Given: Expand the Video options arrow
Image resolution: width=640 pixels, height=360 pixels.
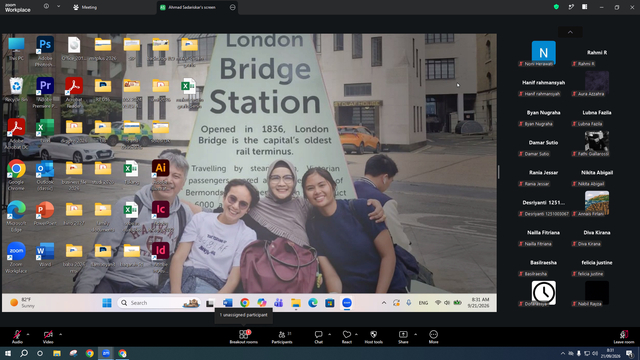Looking at the screenshot, I should pyautogui.click(x=60, y=335).
